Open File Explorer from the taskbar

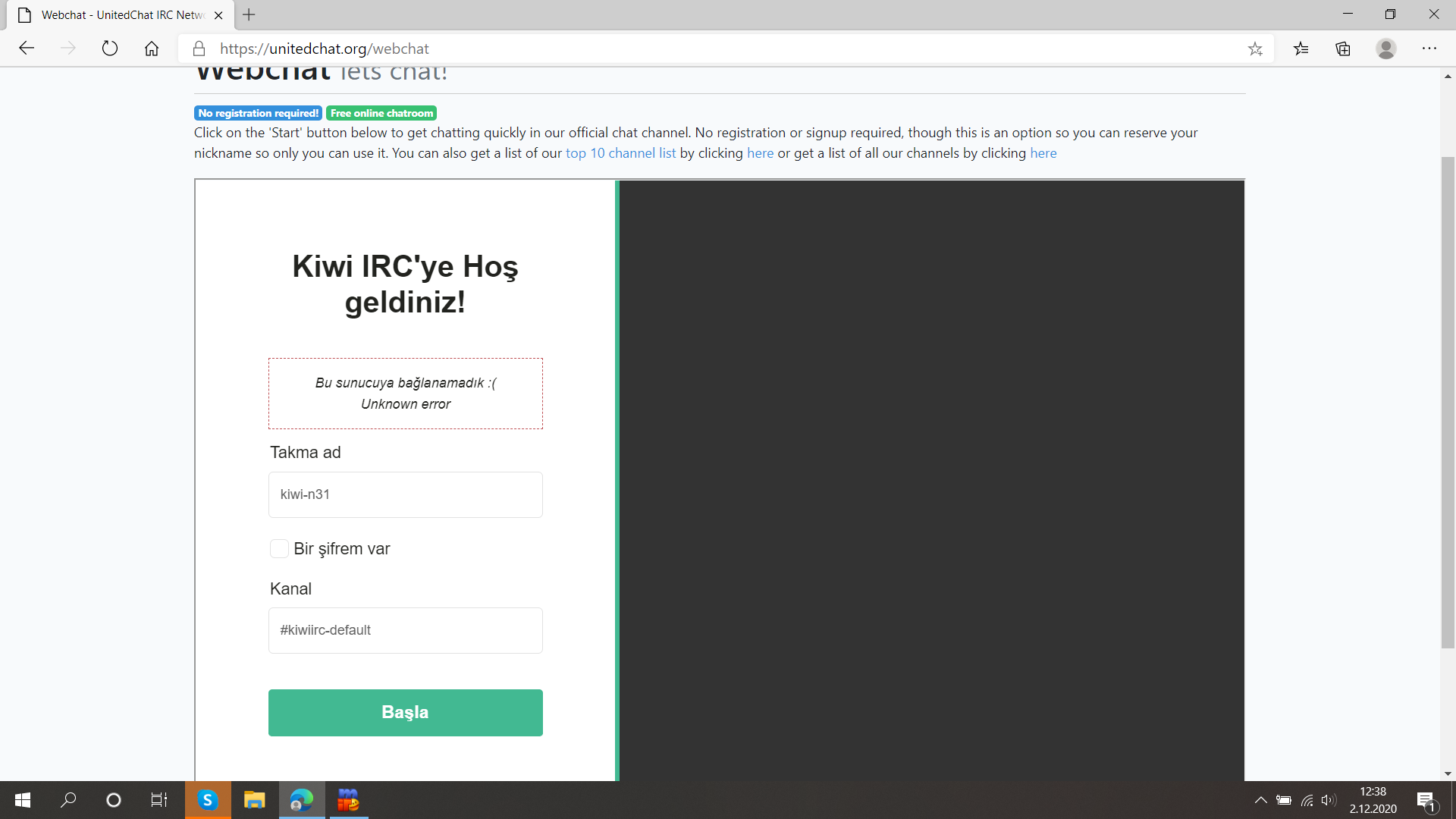pos(254,800)
